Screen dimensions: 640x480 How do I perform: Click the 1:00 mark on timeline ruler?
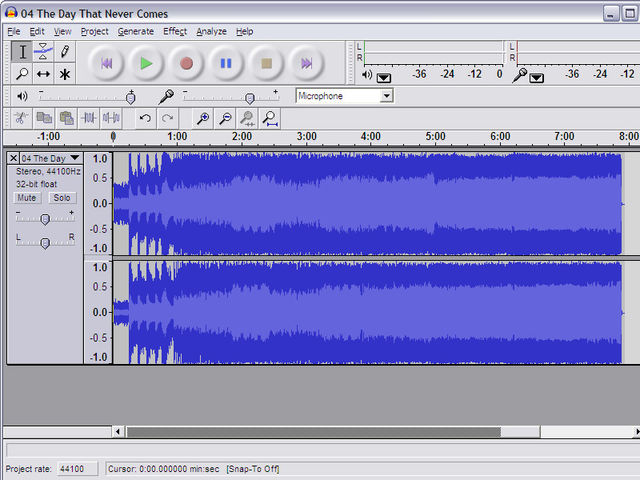(177, 136)
